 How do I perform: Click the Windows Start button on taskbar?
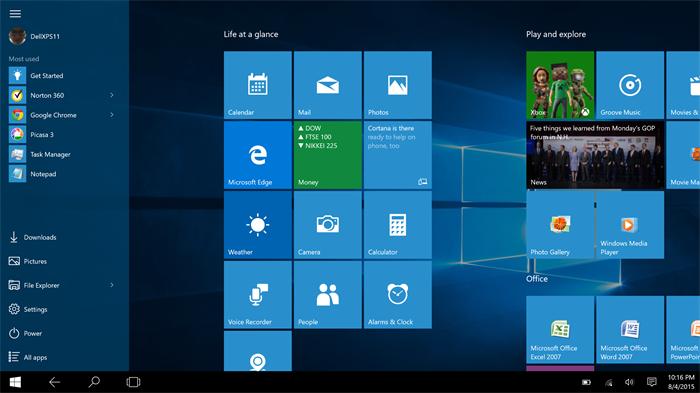click(x=15, y=382)
